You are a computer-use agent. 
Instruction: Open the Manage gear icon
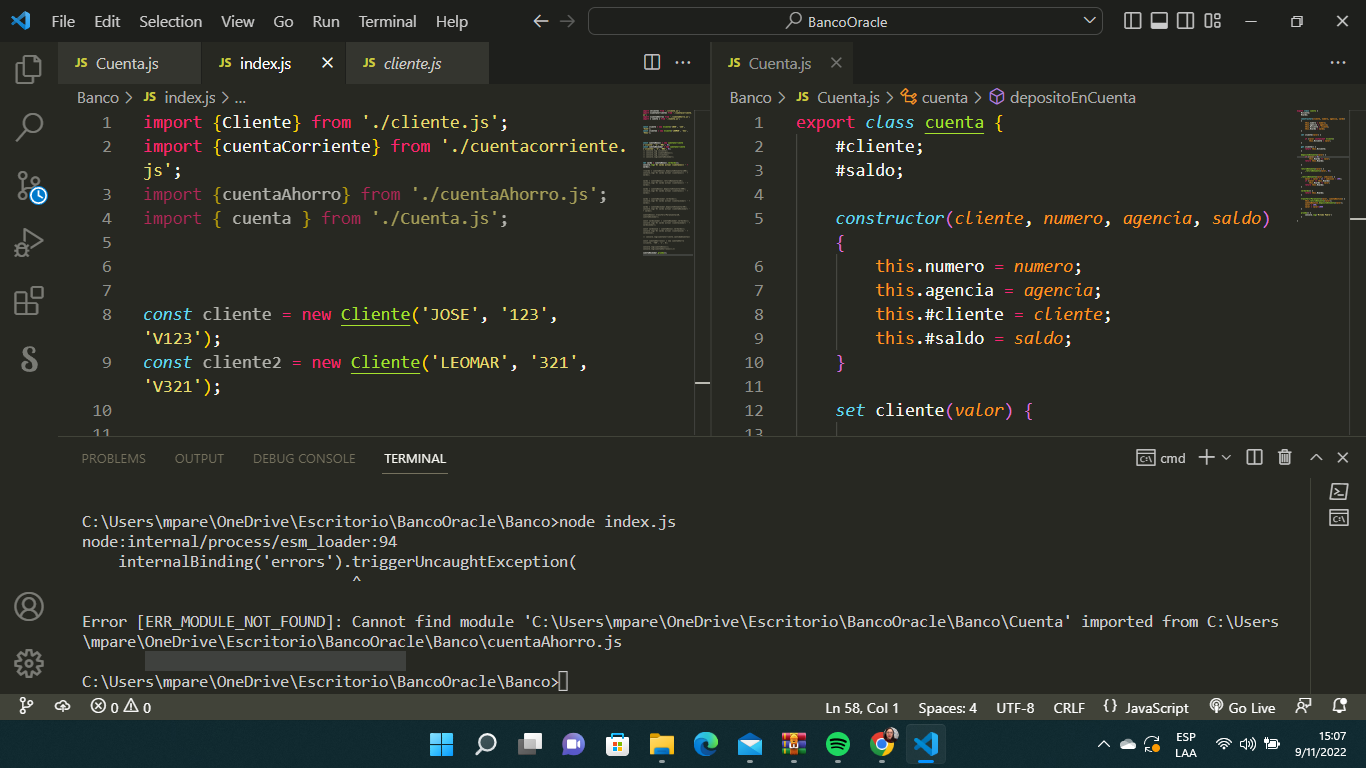29,662
